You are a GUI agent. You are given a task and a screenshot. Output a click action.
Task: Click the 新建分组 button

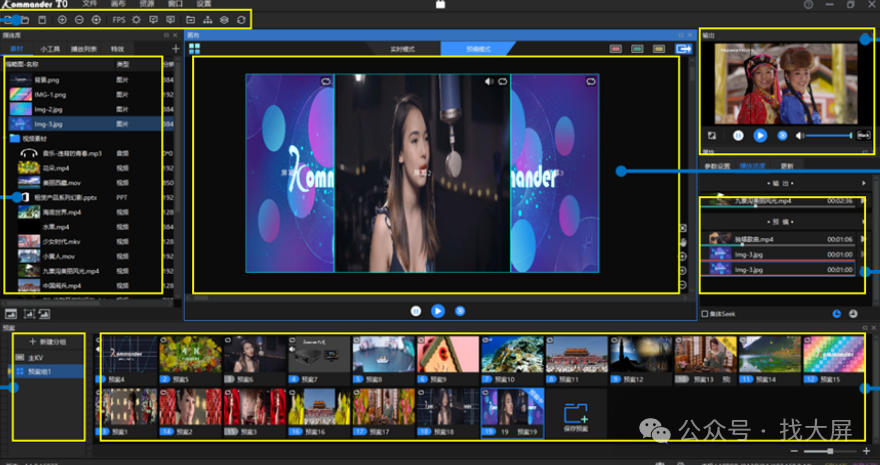pyautogui.click(x=48, y=342)
